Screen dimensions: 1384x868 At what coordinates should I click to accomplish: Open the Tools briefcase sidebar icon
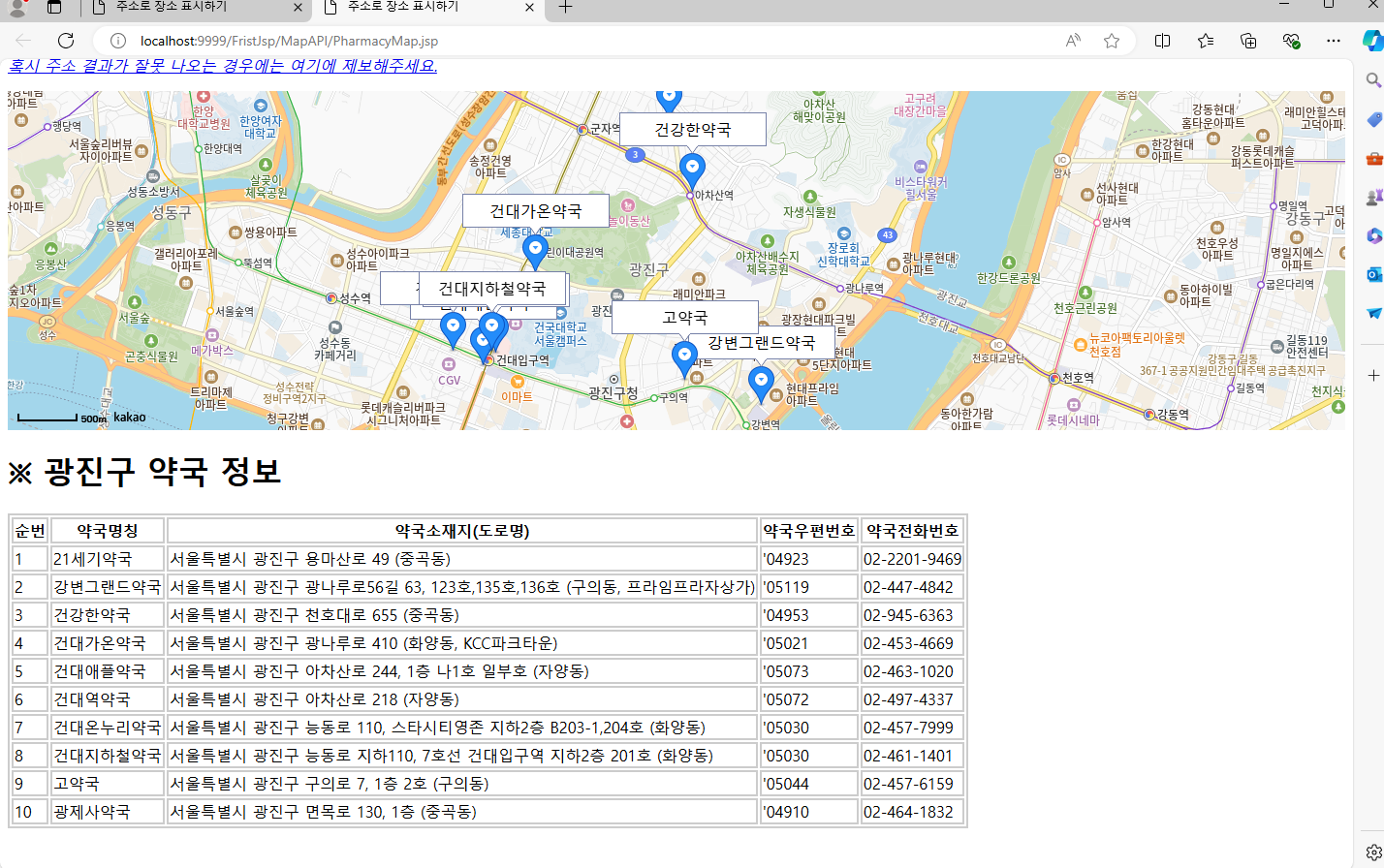pyautogui.click(x=1373, y=158)
